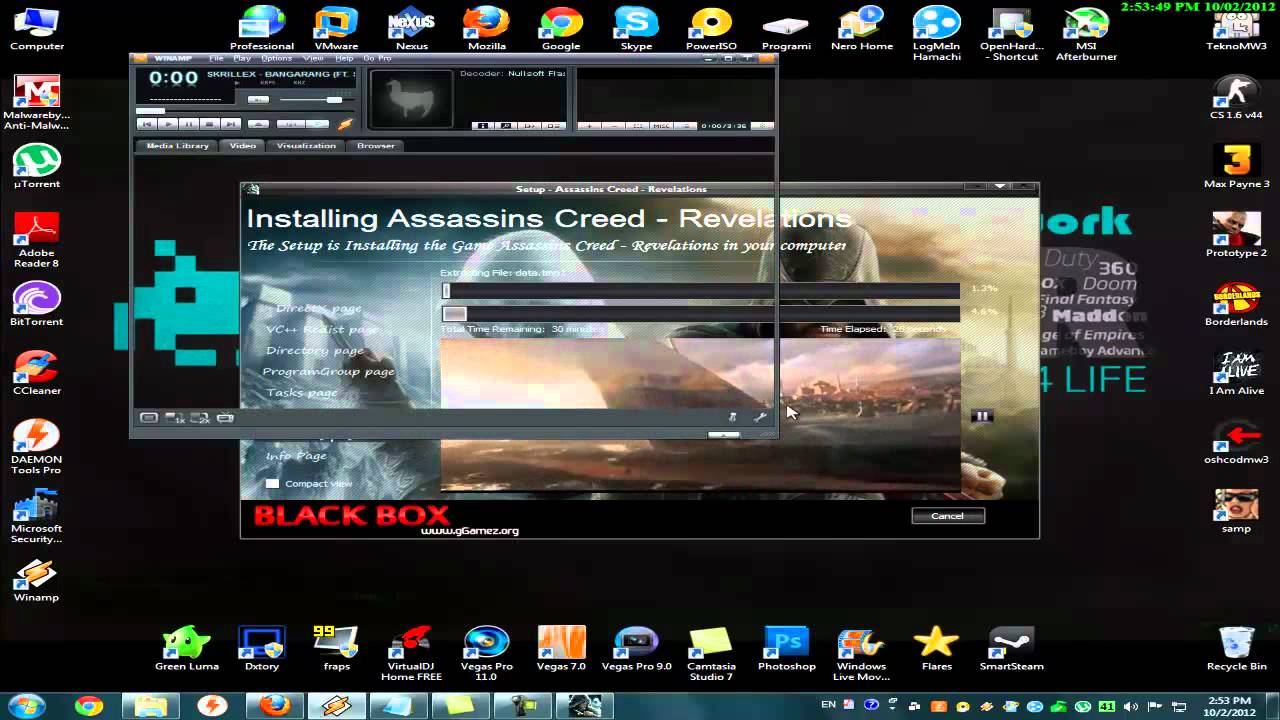The image size is (1280, 720).
Task: Open the Play menu in Winamp
Action: (x=242, y=58)
